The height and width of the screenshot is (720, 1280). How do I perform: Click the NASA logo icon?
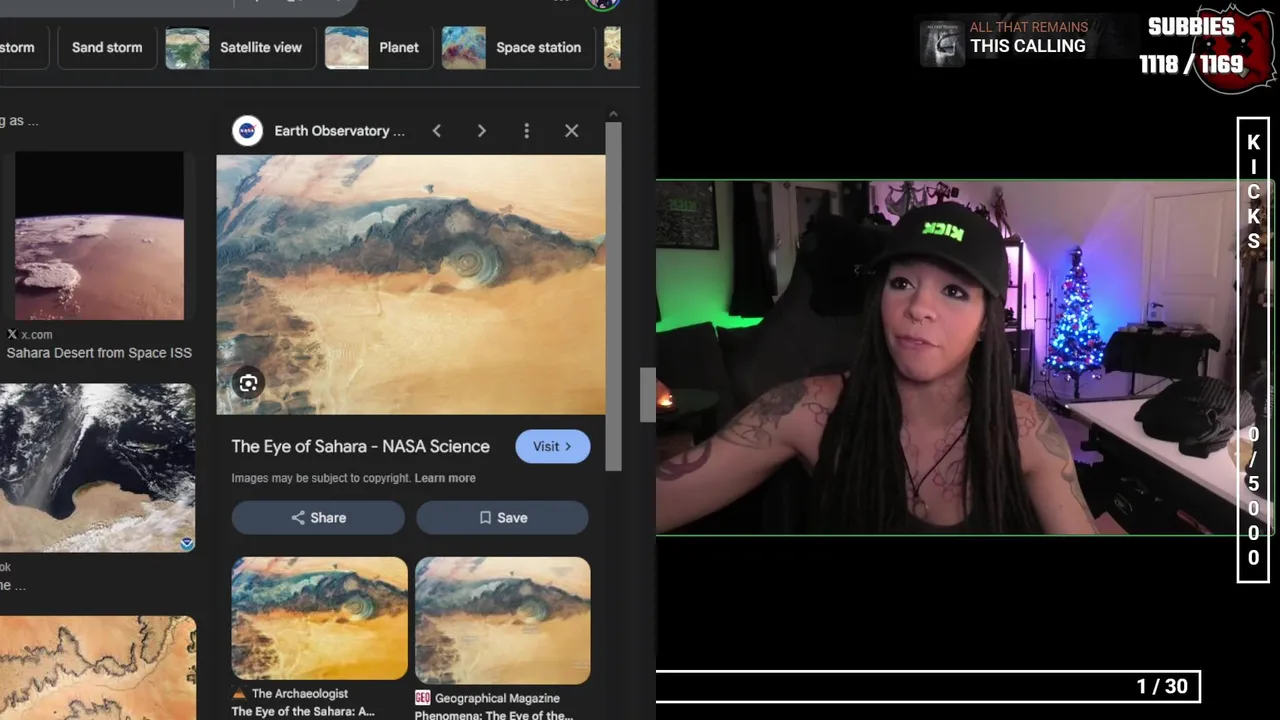click(247, 131)
